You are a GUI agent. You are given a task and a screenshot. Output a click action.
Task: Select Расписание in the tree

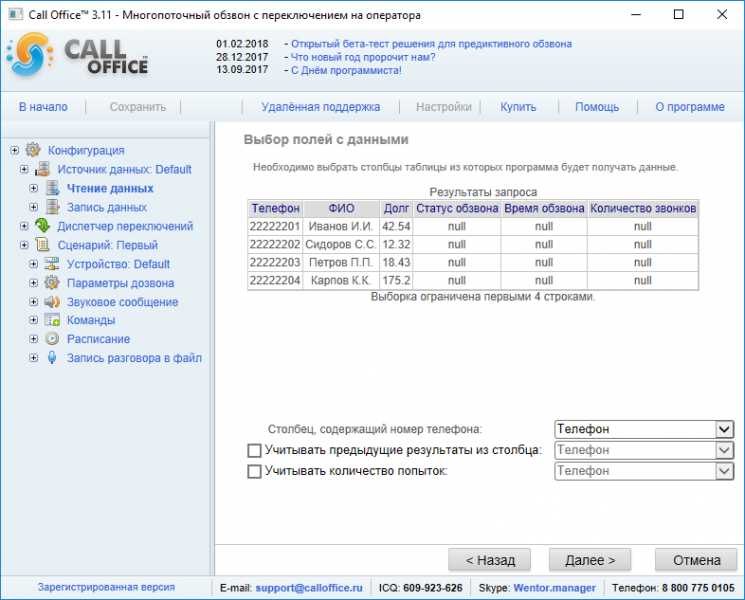[98, 339]
